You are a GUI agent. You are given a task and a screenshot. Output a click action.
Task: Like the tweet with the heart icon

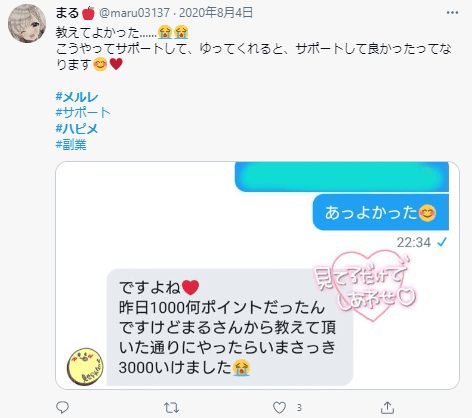click(x=279, y=407)
